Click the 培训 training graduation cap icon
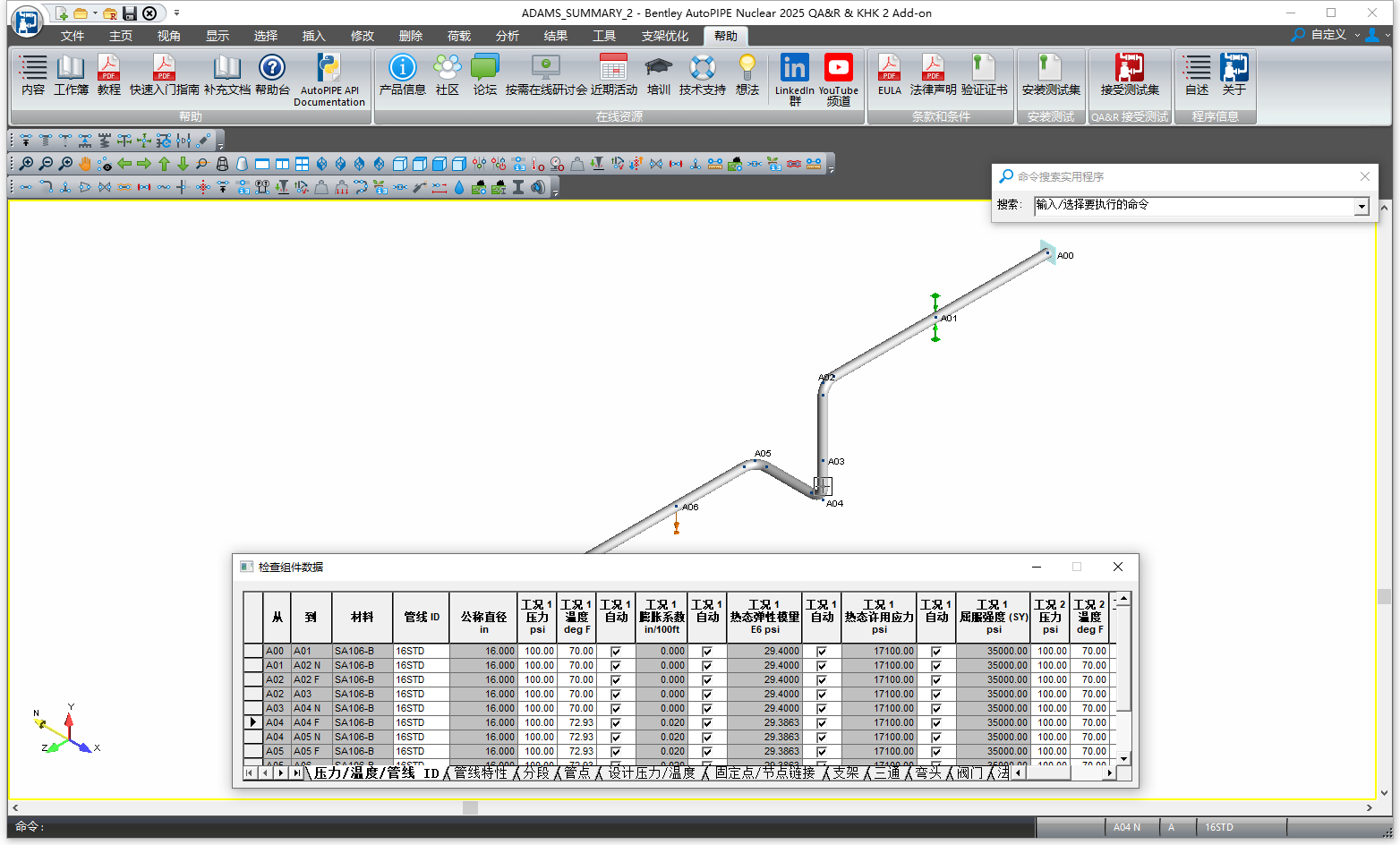The width and height of the screenshot is (1400, 845). 658,68
